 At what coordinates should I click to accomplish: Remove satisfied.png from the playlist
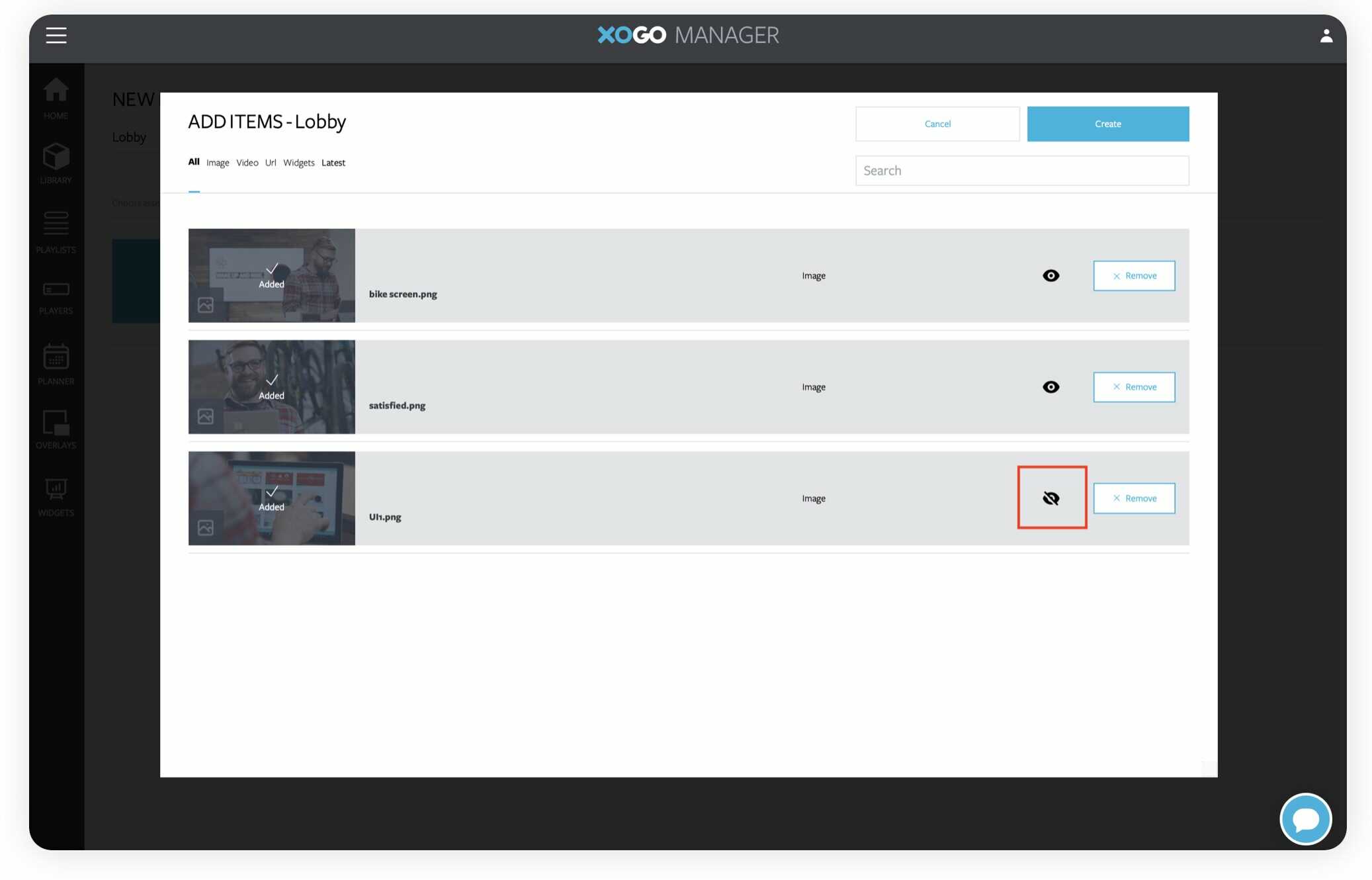pyautogui.click(x=1134, y=387)
